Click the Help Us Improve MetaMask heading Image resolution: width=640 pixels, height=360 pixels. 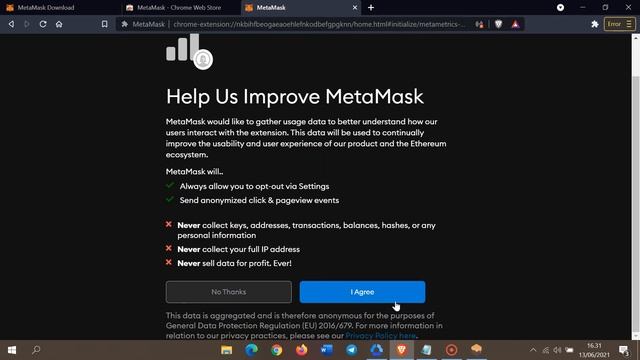click(x=295, y=97)
